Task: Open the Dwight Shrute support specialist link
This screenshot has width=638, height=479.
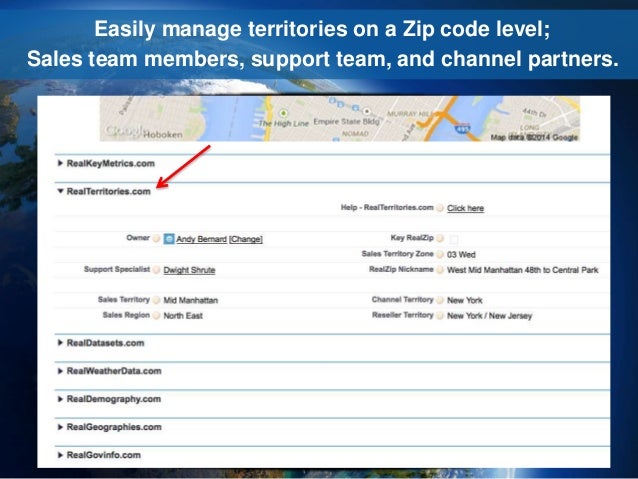Action: [x=189, y=270]
